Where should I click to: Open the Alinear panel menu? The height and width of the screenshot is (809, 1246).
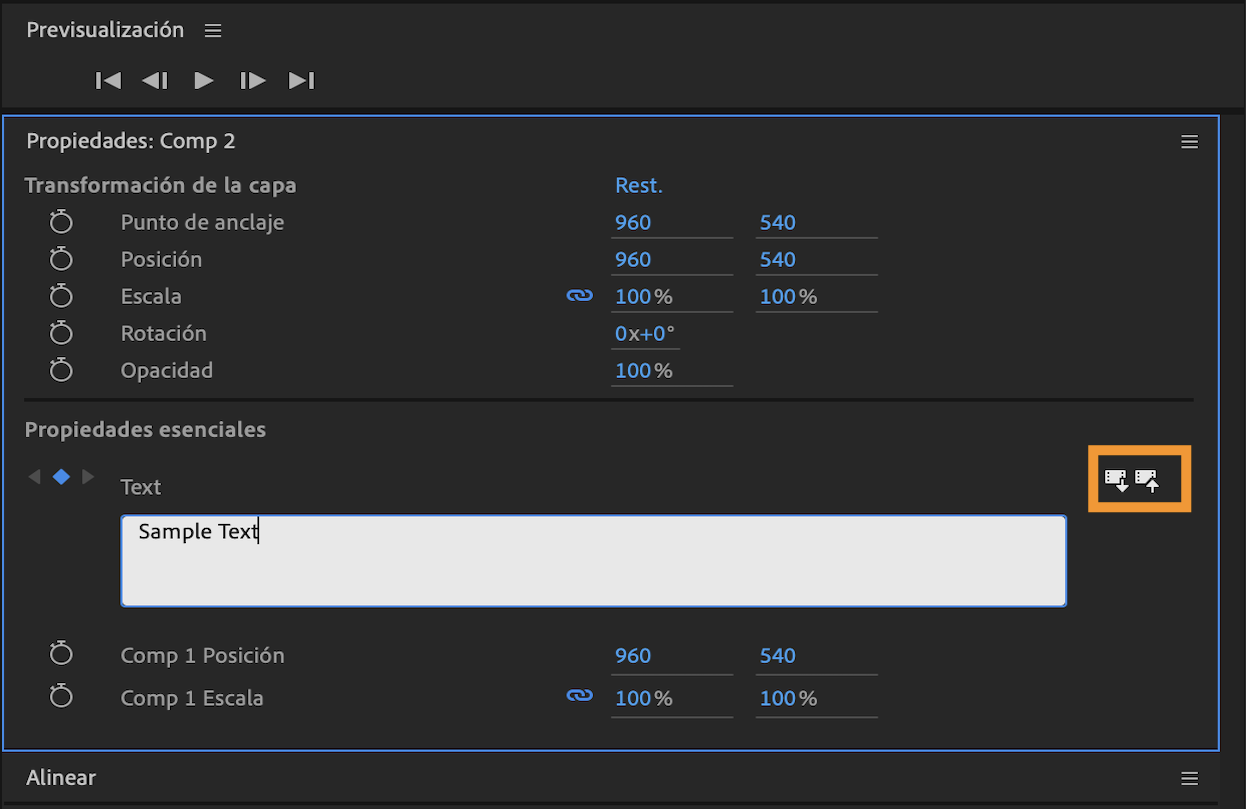click(x=1189, y=778)
